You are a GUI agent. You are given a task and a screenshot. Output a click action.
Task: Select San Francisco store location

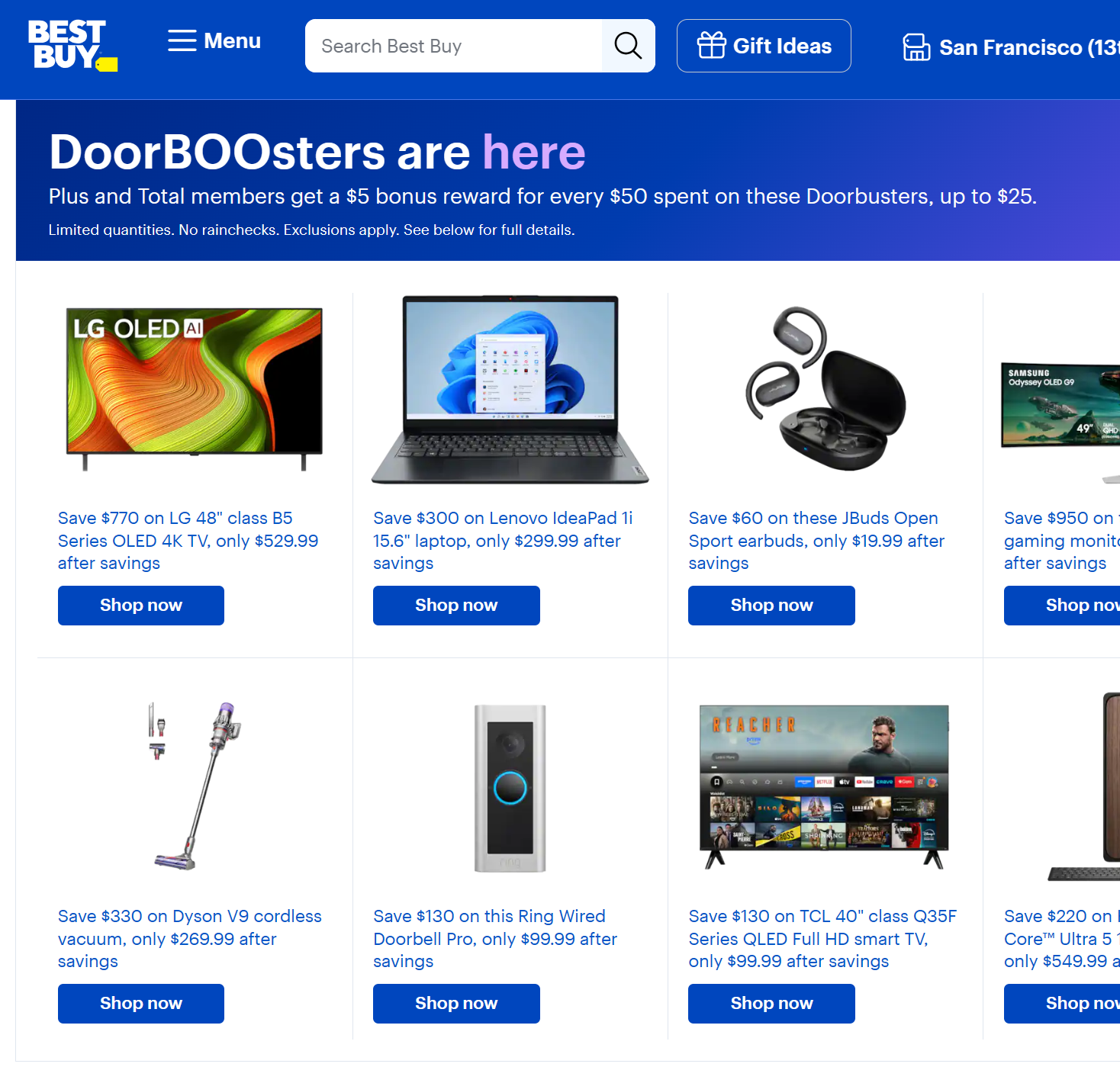1010,47
